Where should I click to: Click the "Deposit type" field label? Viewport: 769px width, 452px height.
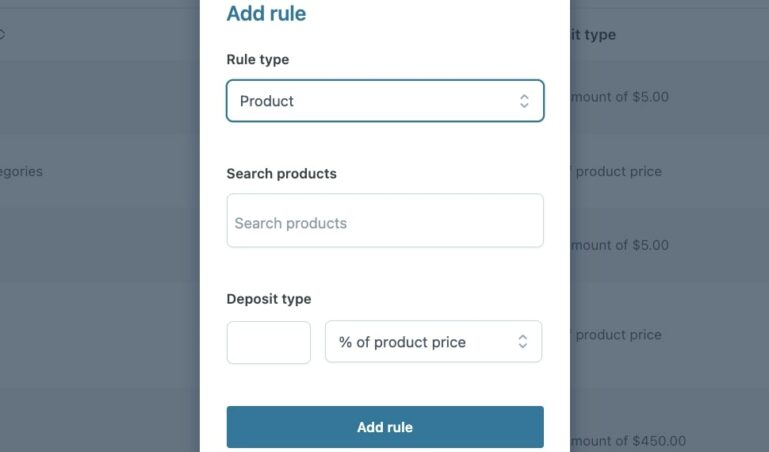click(269, 299)
